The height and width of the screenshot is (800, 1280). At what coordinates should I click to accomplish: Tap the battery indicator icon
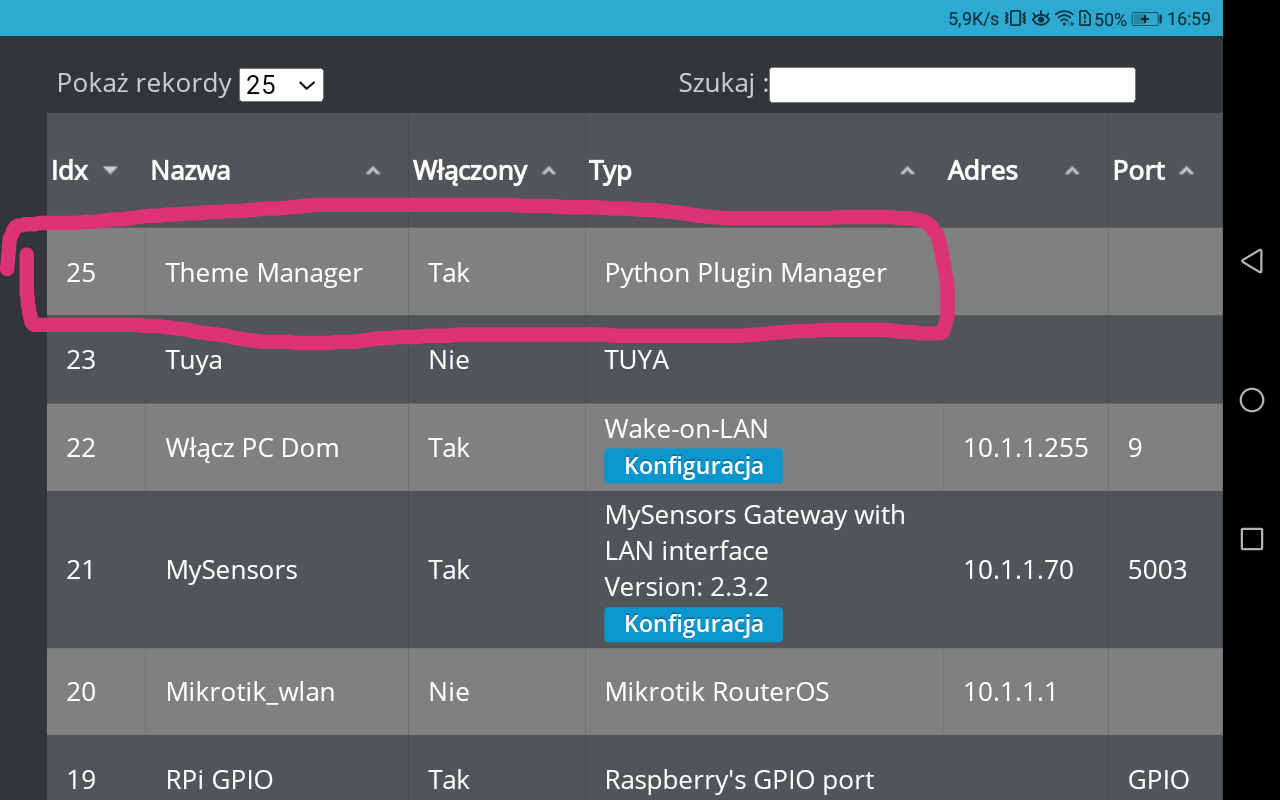1146,18
